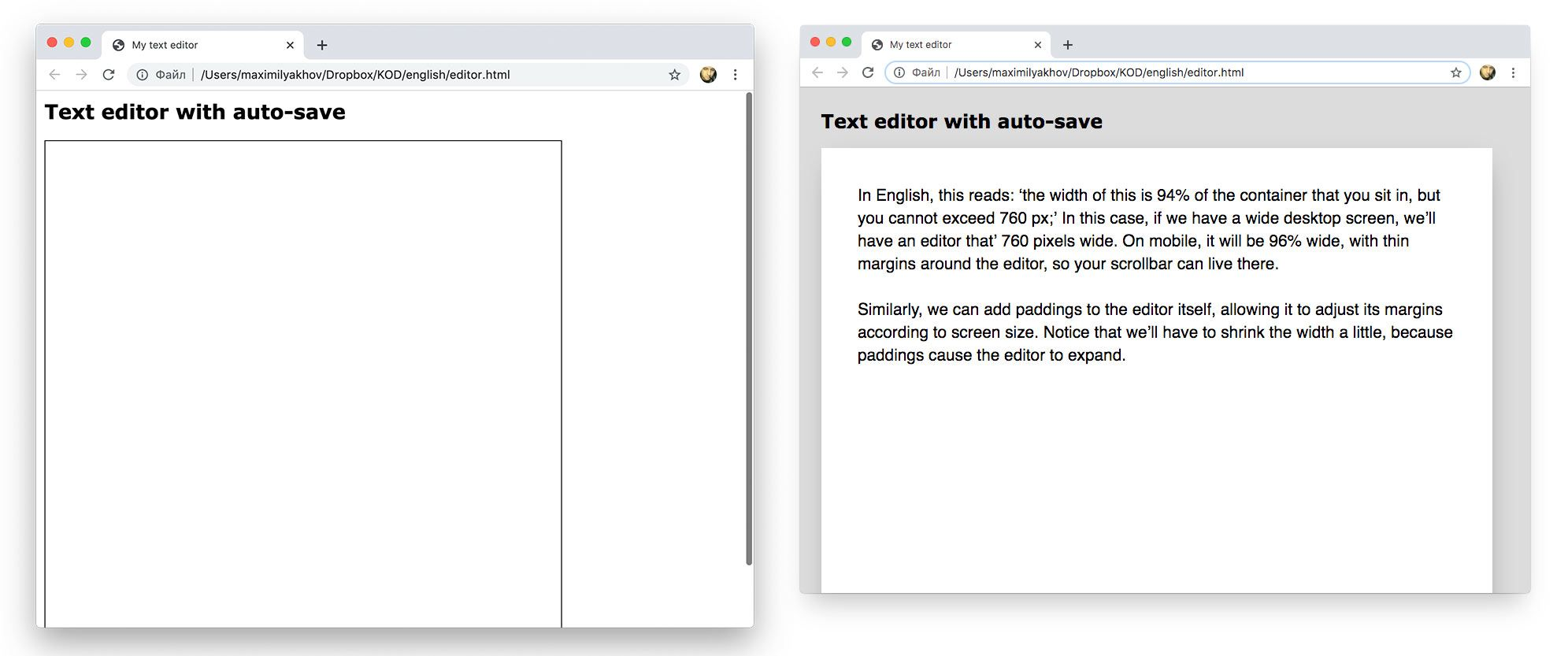
Task: Click tab globe favicon in right window
Action: pyautogui.click(x=877, y=45)
